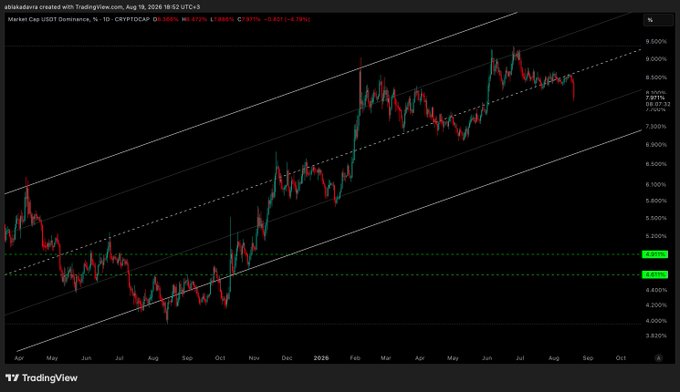Click the 7.300% price axis label
This screenshot has height=392, width=680.
click(656, 127)
